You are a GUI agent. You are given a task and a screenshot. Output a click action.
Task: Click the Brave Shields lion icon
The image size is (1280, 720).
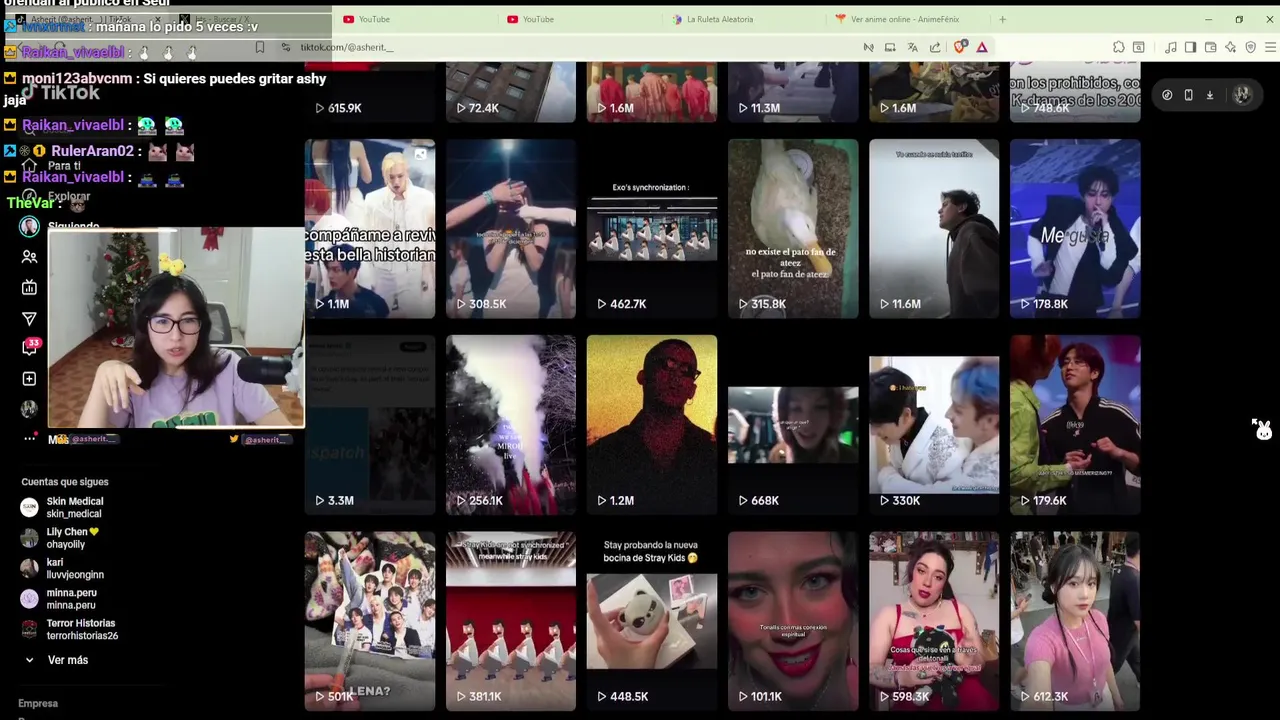[x=960, y=47]
